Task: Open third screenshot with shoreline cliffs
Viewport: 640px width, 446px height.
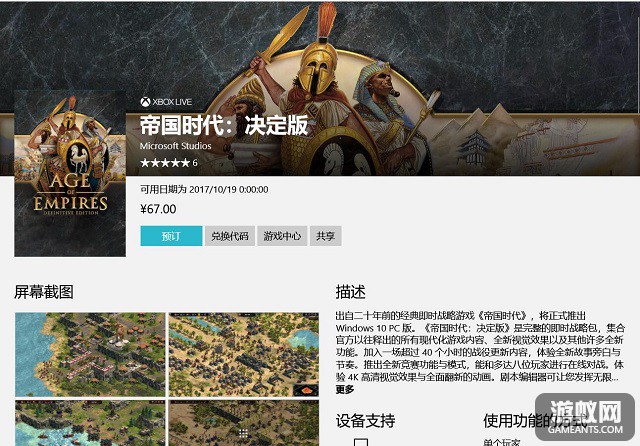Action: click(x=90, y=423)
